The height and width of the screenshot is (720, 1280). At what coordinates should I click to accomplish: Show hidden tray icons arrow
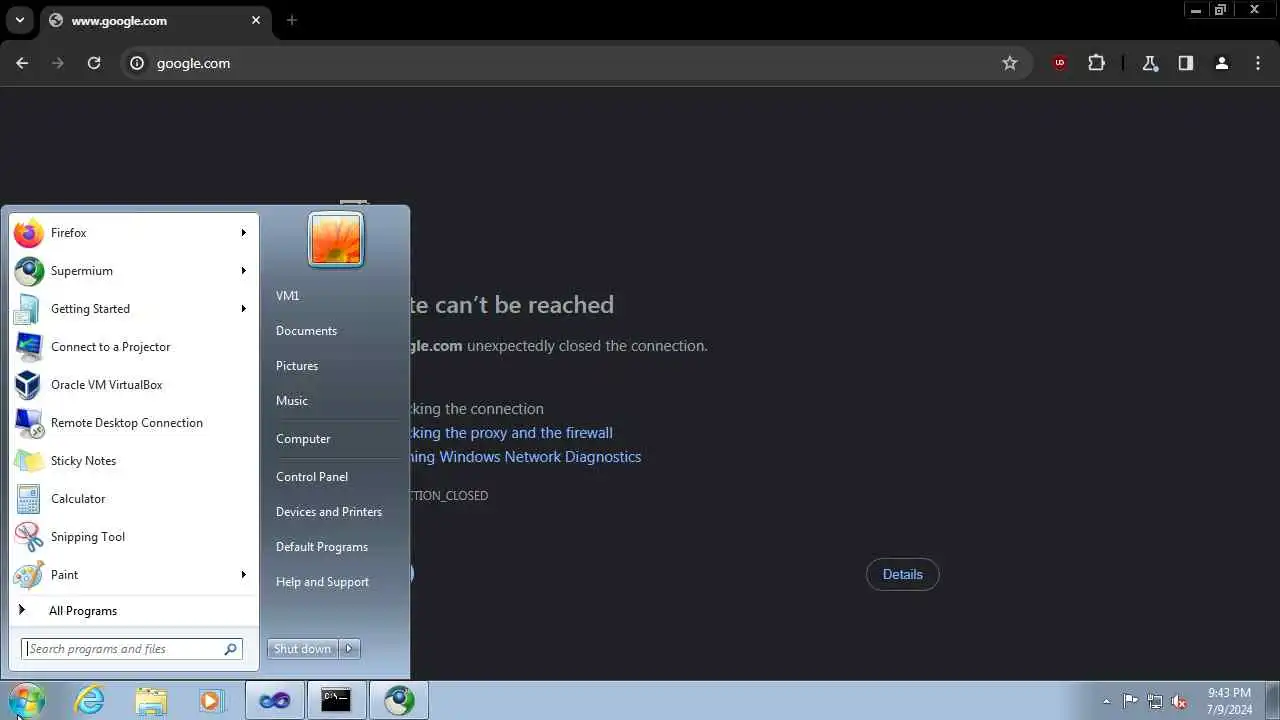[x=1106, y=701]
